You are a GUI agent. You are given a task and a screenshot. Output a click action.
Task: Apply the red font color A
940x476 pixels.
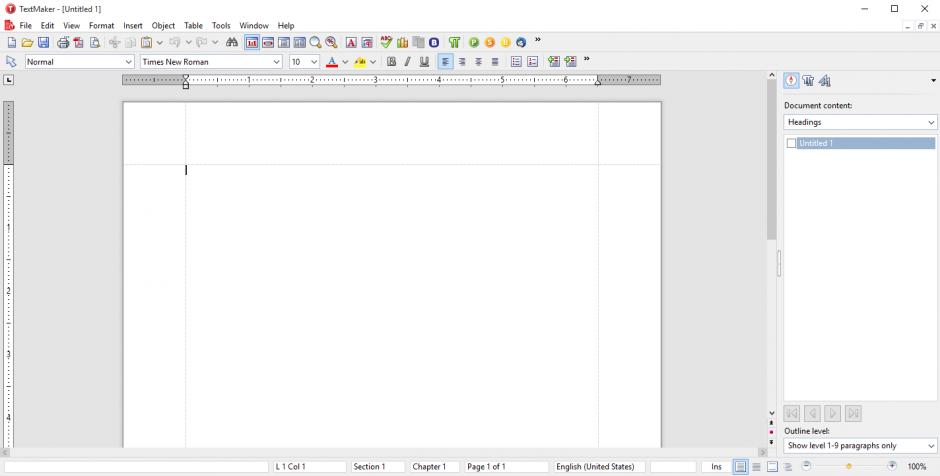tap(332, 61)
